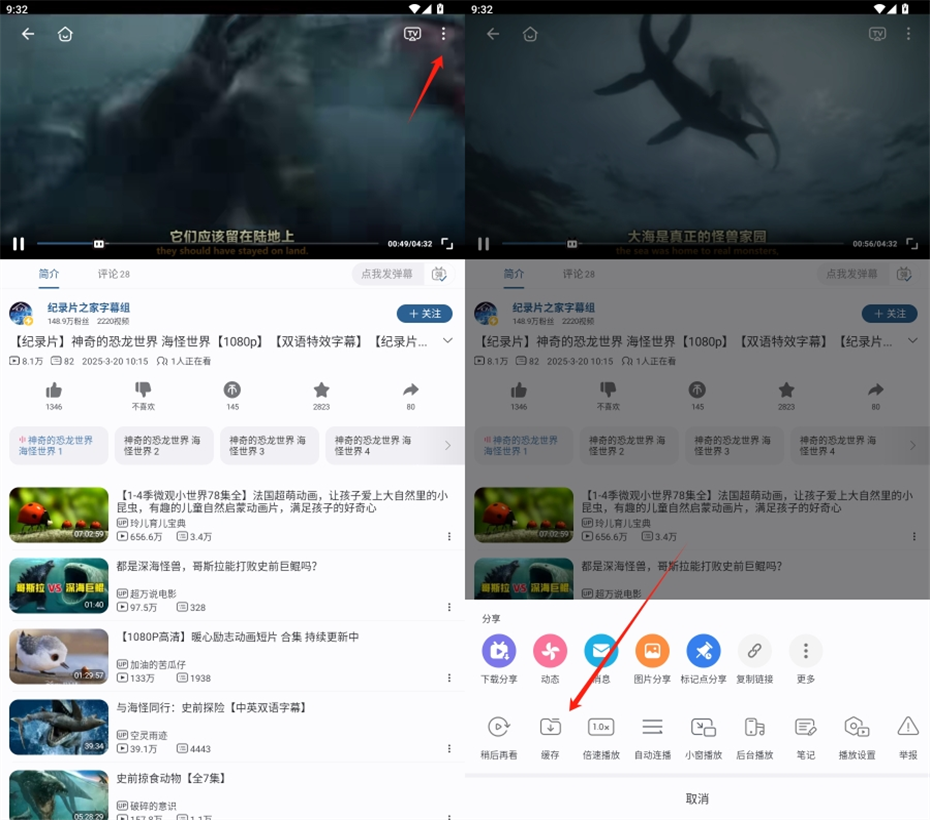Click the progress thumb at 00:49
The image size is (930, 820).
[x=99, y=244]
